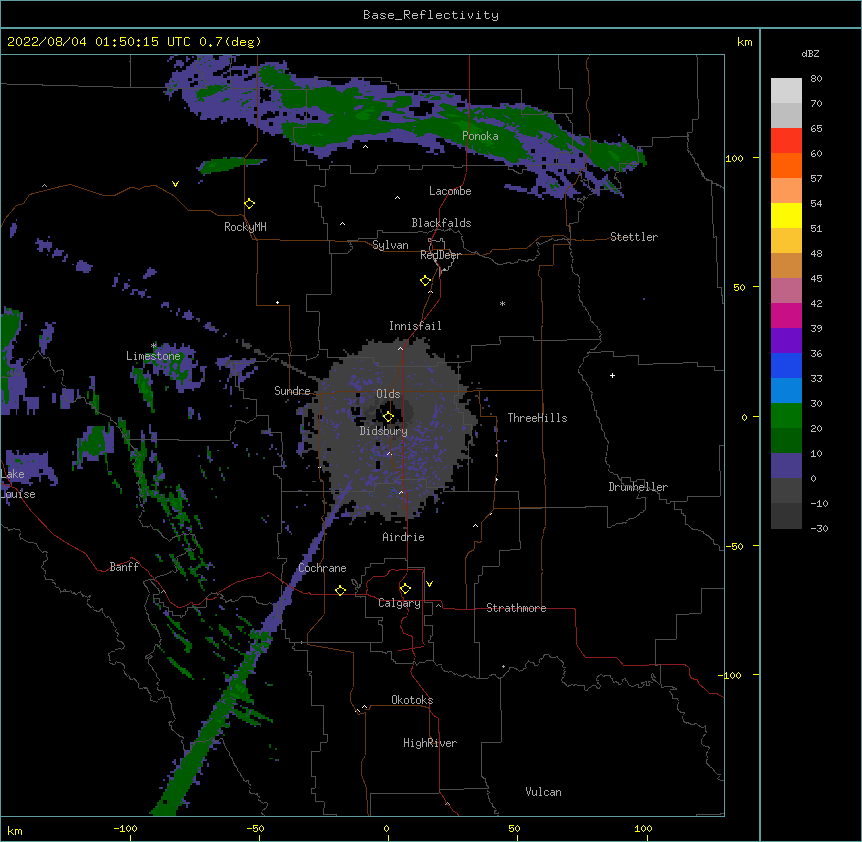Click the white asterisk marker east of Innisfail

(x=502, y=304)
